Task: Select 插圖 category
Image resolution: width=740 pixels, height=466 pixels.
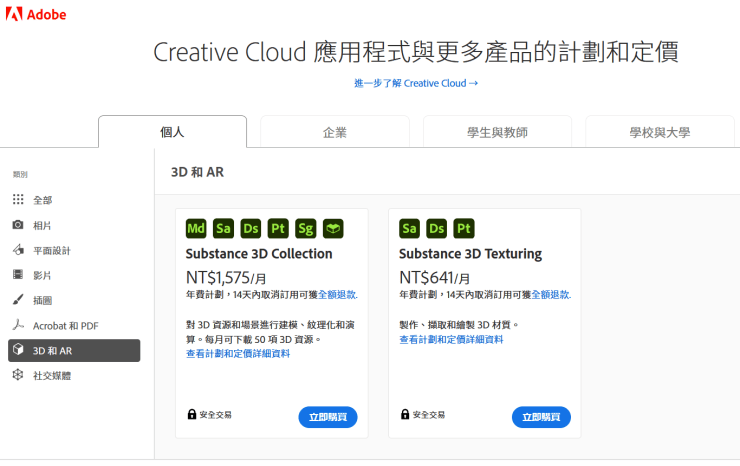Action: (74, 300)
